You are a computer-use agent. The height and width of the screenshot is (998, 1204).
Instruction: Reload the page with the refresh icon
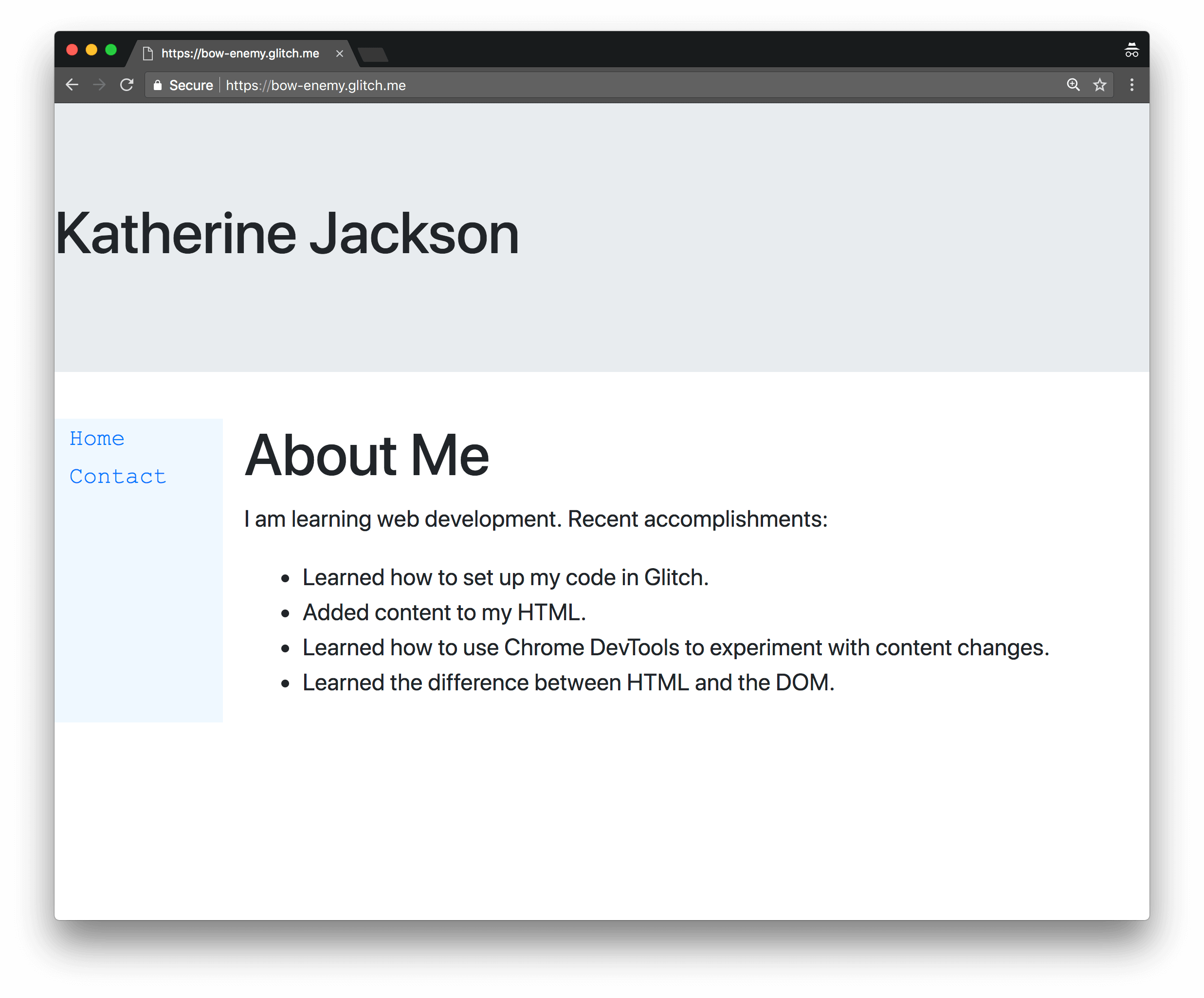tap(127, 85)
